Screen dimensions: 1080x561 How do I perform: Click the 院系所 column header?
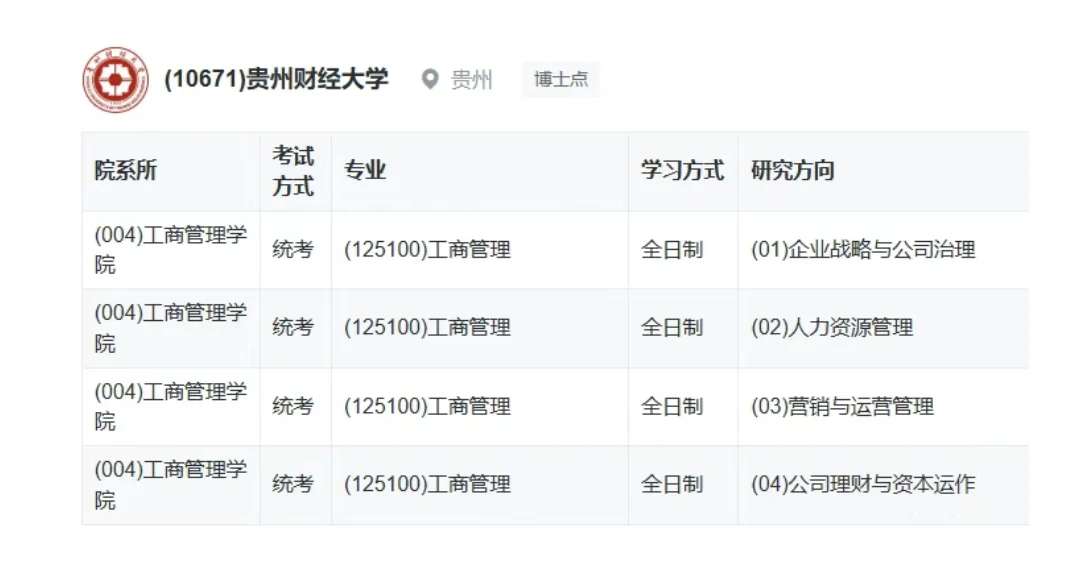coord(126,170)
